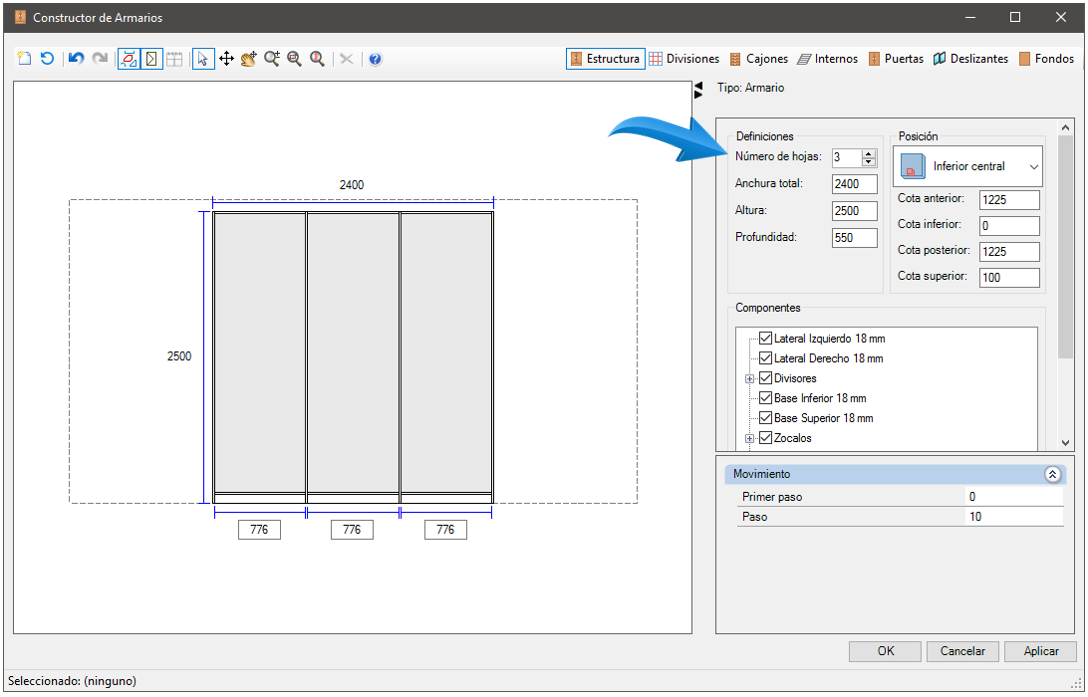
Task: Click the right-pointing panel arrow
Action: 699,94
